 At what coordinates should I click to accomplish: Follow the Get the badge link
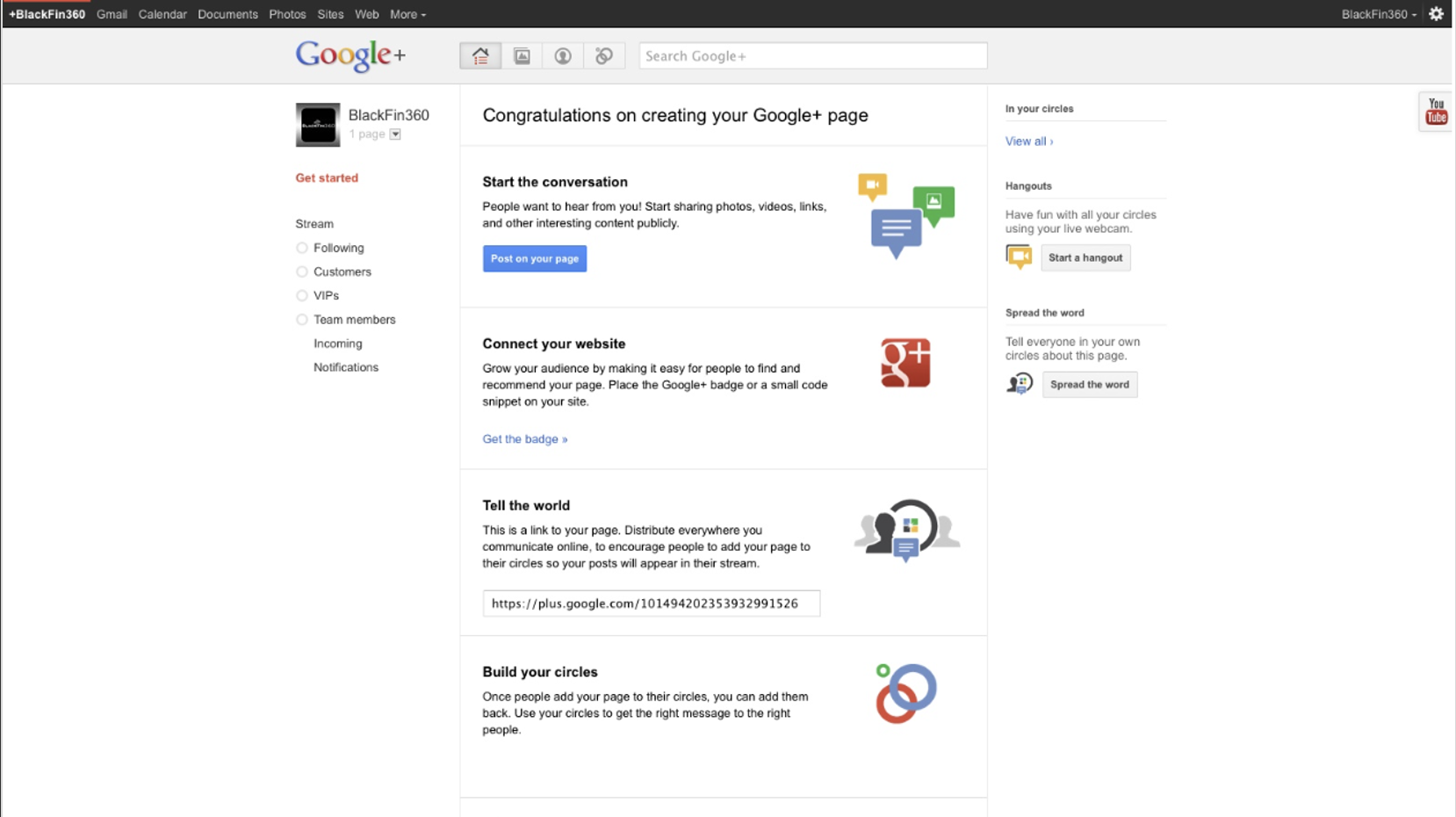point(524,439)
